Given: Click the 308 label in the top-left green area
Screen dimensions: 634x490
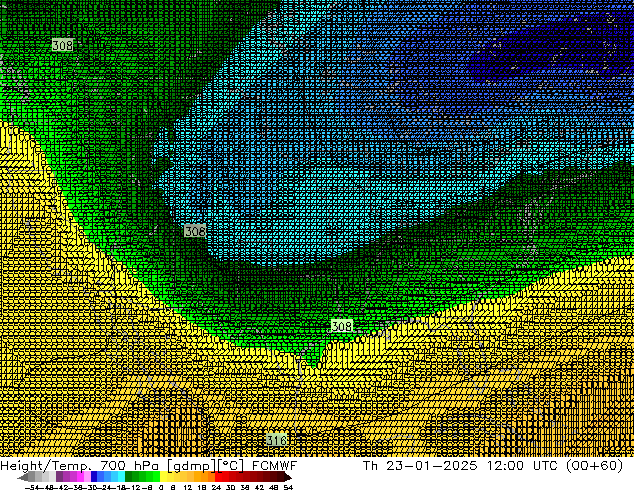Looking at the screenshot, I should pyautogui.click(x=63, y=45).
